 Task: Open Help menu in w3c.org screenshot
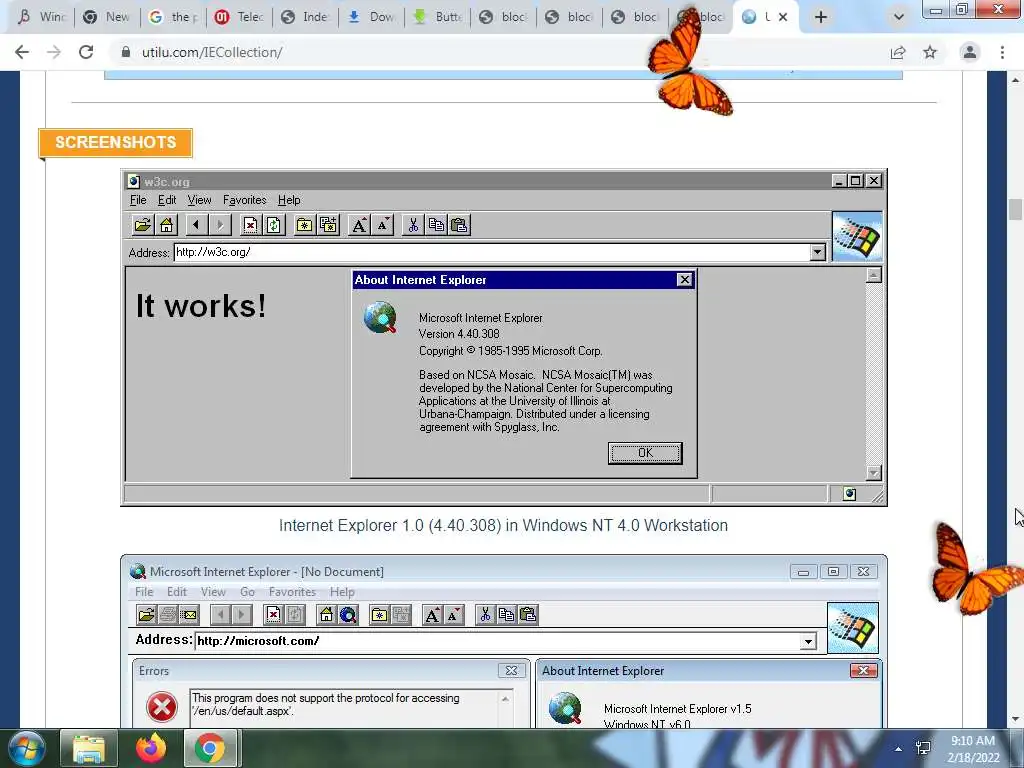[x=289, y=200]
